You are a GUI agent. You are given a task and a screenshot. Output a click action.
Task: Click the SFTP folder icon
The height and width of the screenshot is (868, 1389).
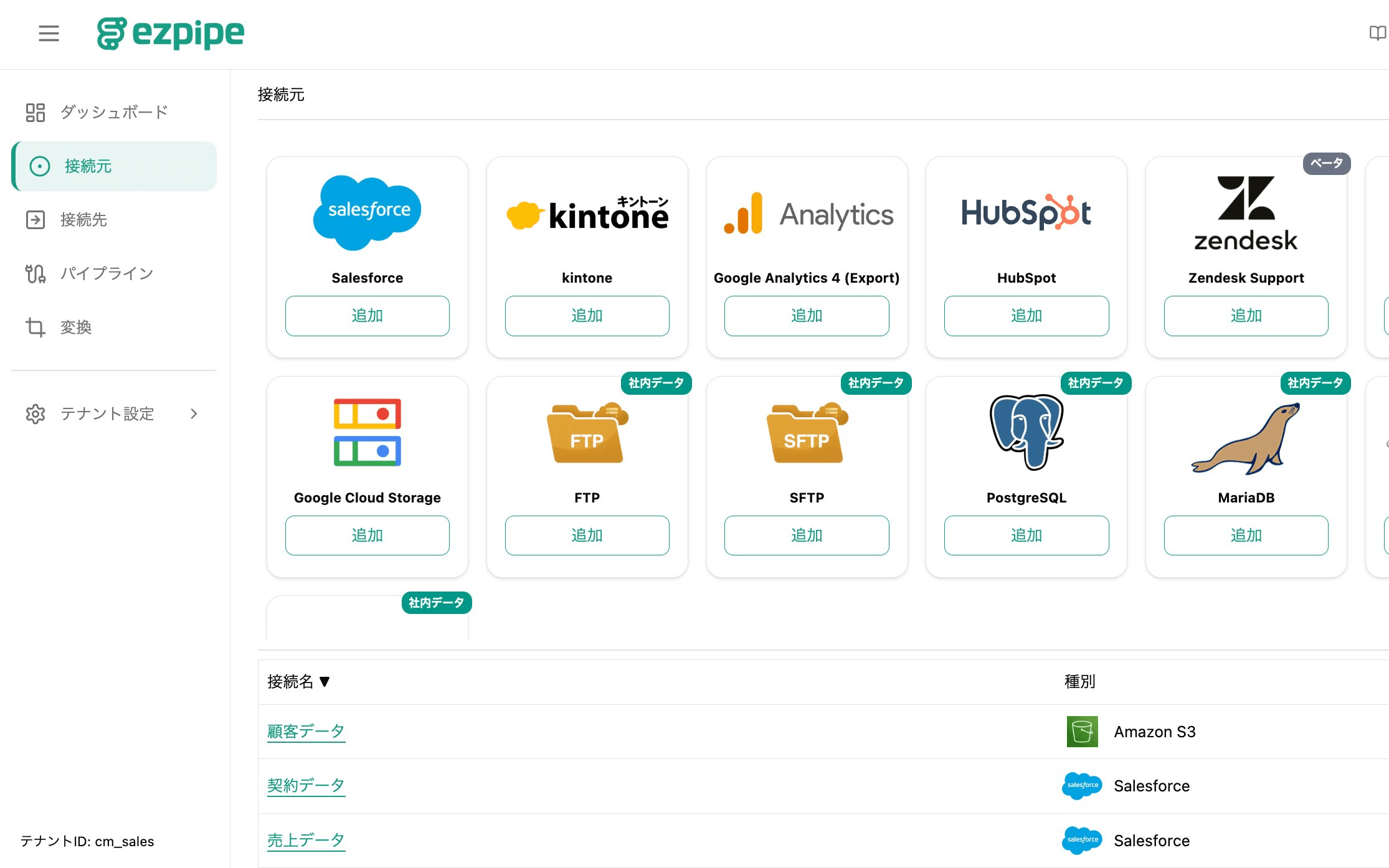807,433
